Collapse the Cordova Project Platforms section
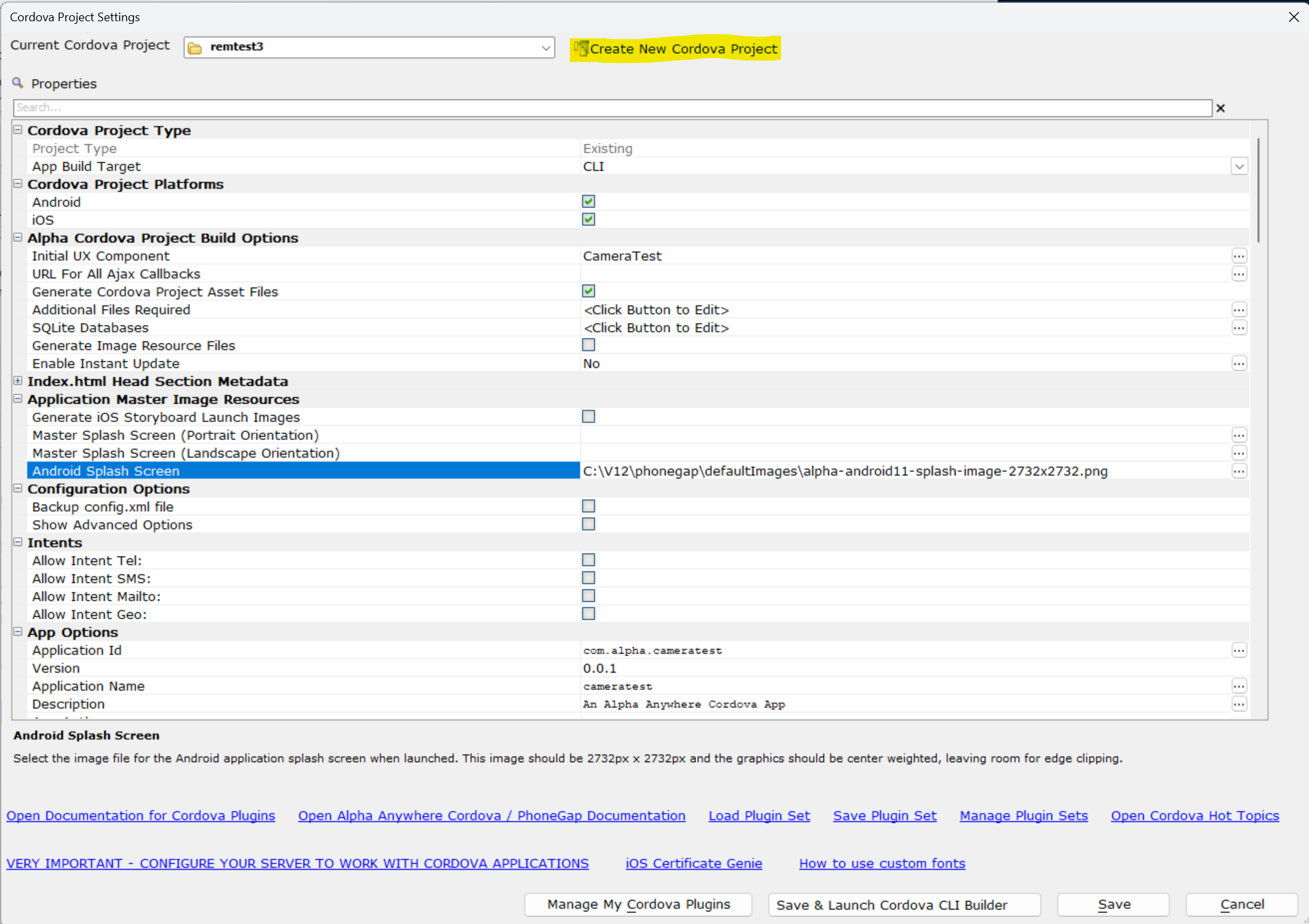This screenshot has height=924, width=1309. (x=18, y=184)
